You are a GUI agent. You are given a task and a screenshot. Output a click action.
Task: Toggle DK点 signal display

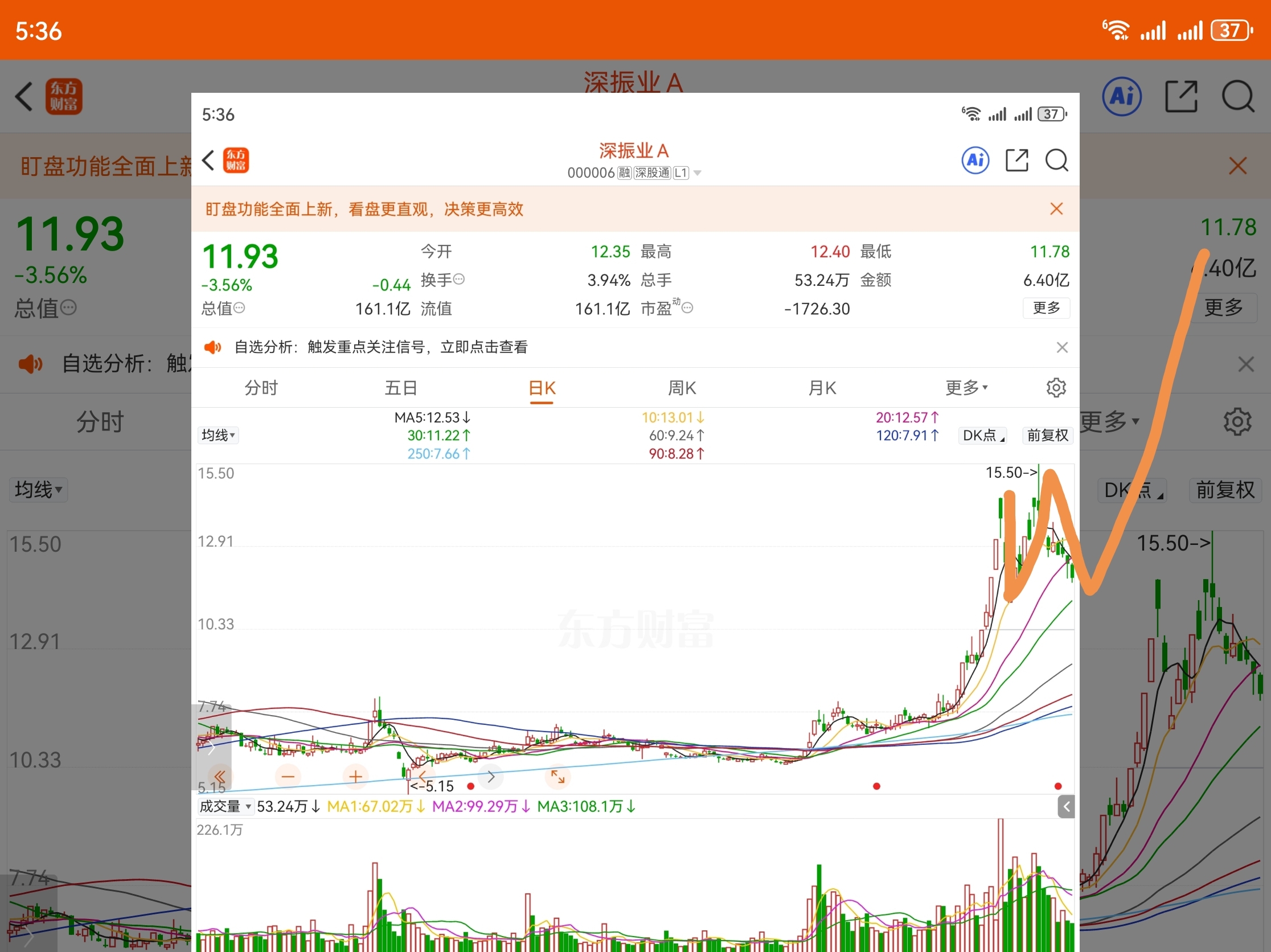[x=983, y=436]
